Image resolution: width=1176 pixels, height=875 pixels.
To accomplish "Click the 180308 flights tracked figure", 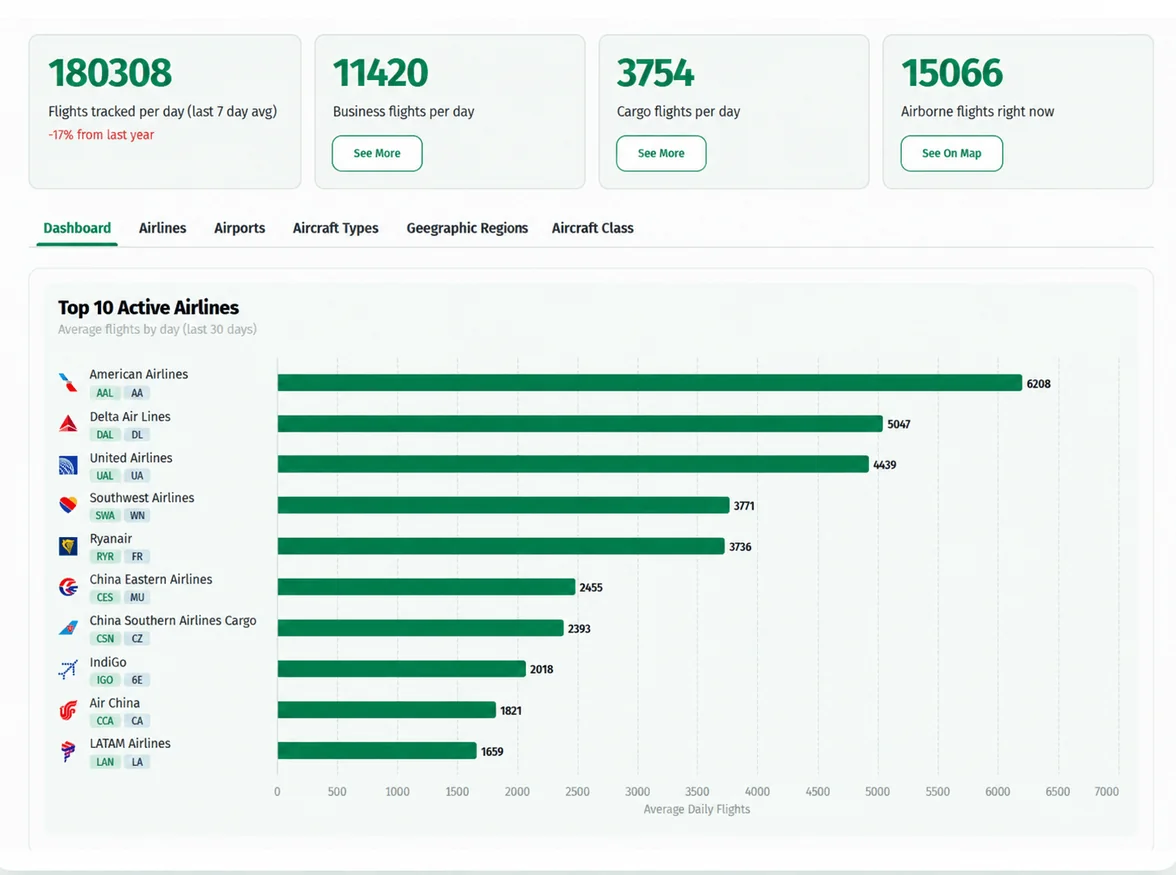I will click(x=110, y=73).
